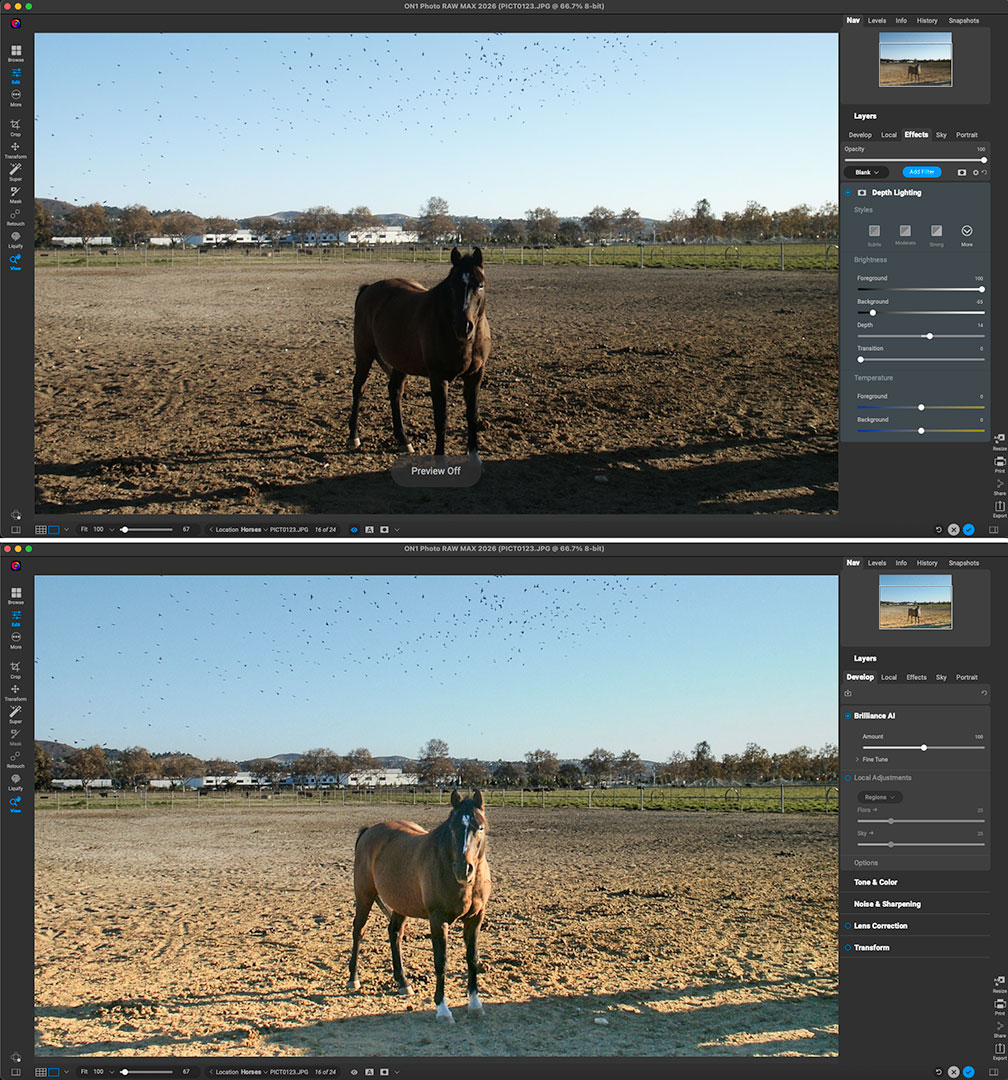The height and width of the screenshot is (1080, 1008).
Task: Open the Share icon in the top window
Action: pos(999,484)
